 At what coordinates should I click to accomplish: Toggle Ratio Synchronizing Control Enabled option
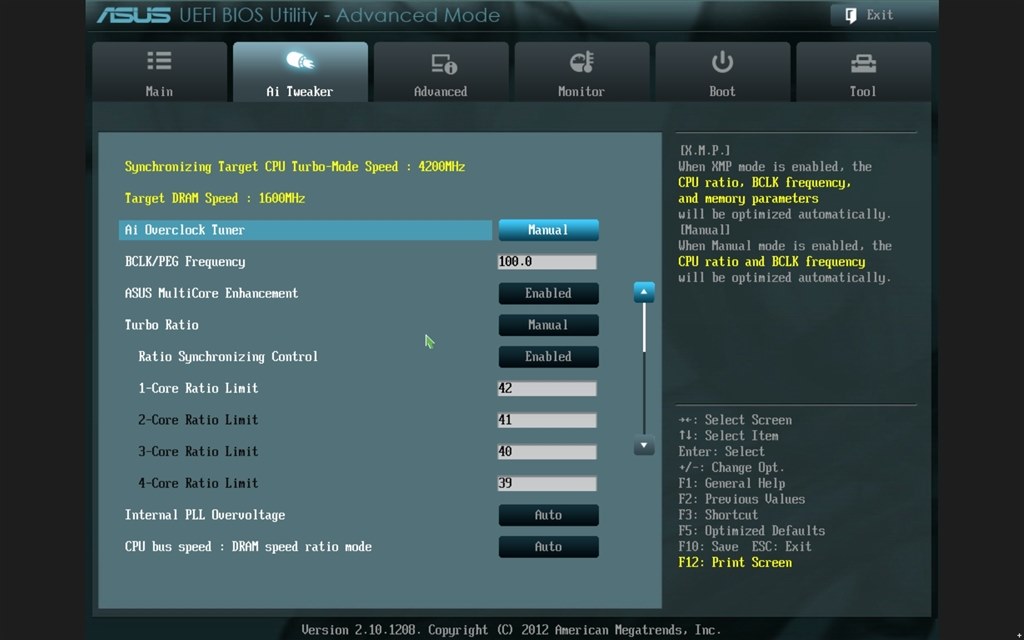549,357
